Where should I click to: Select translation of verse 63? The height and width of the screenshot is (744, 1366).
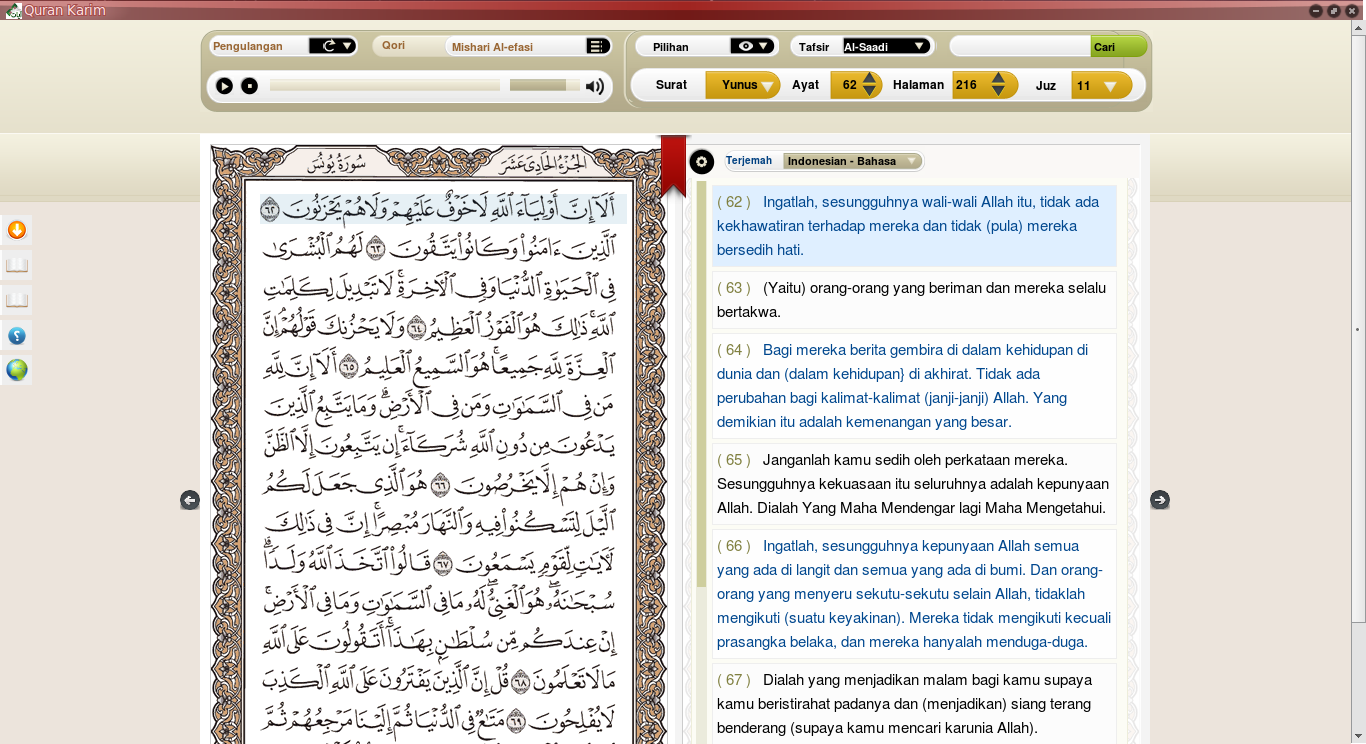(x=914, y=300)
